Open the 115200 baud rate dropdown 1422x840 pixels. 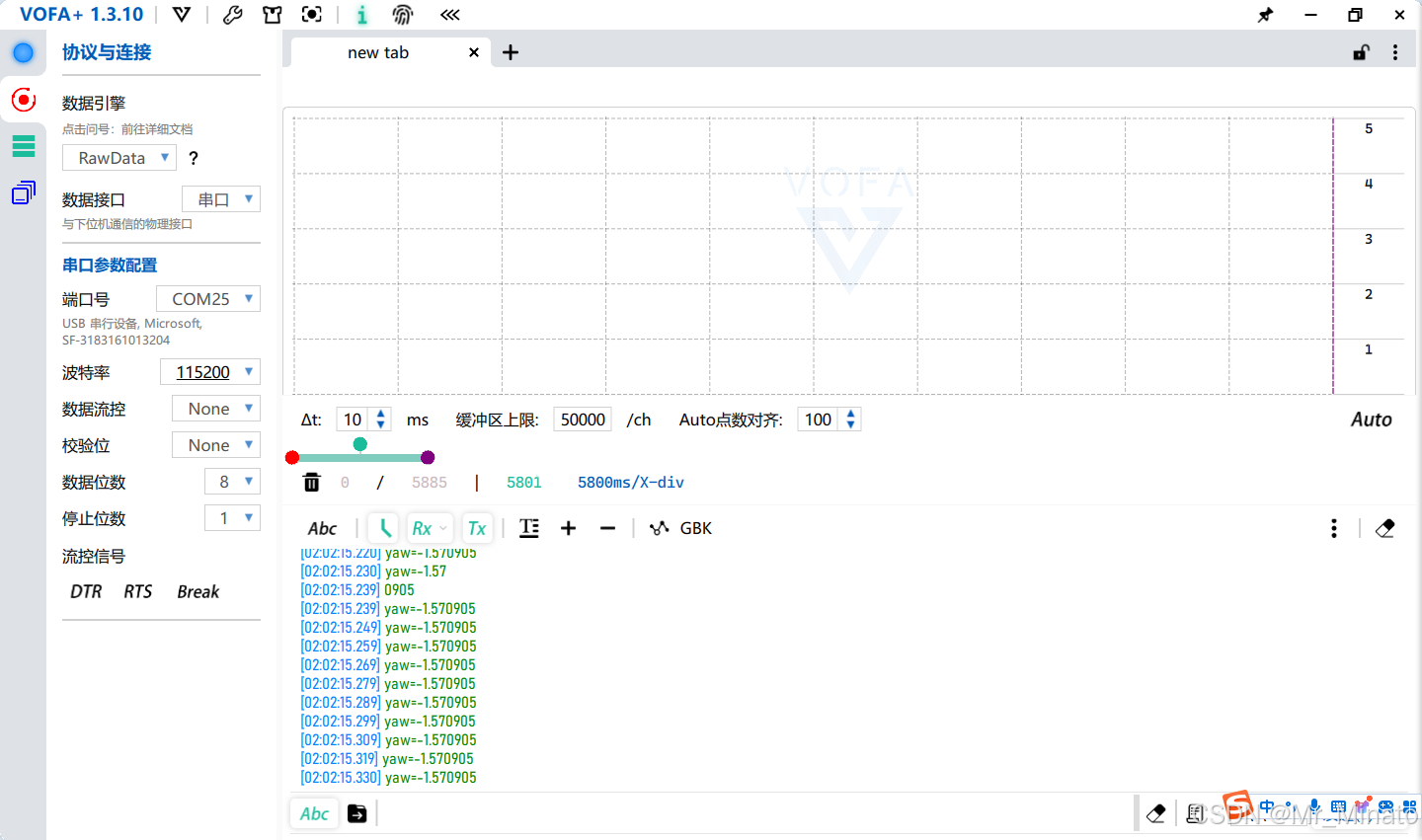pyautogui.click(x=209, y=372)
